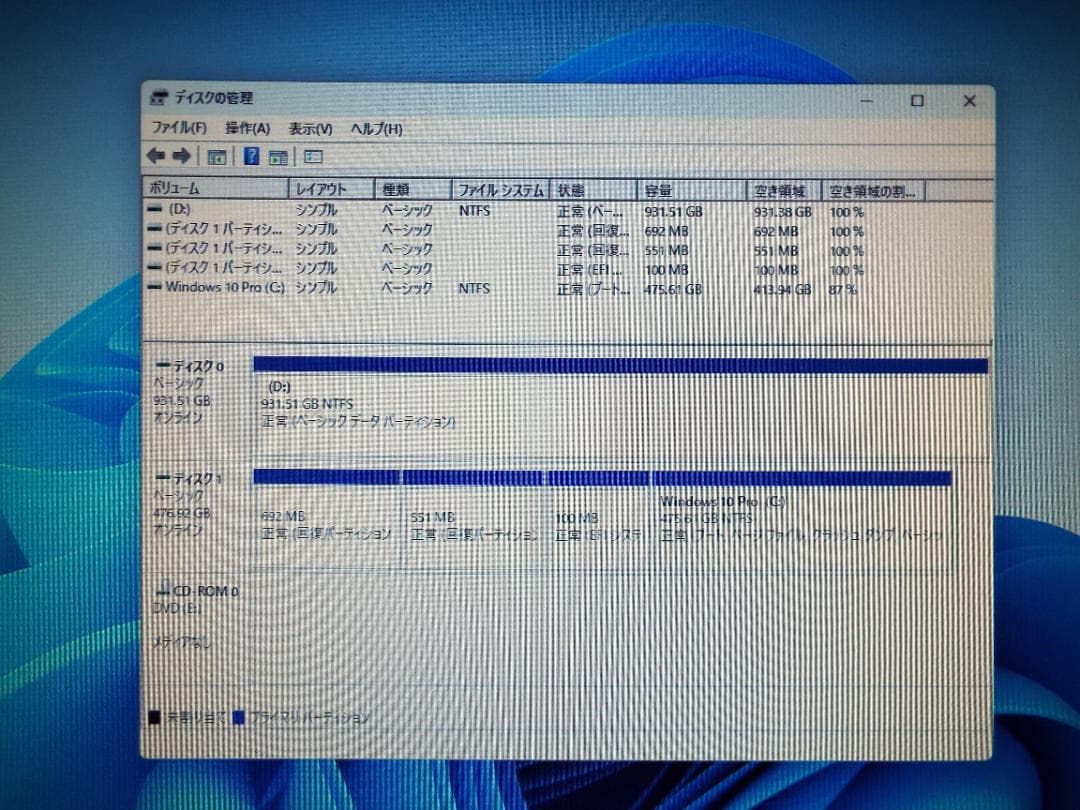Click the プライマリ パーティション legend swatch
This screenshot has width=1080, height=810.
click(239, 716)
